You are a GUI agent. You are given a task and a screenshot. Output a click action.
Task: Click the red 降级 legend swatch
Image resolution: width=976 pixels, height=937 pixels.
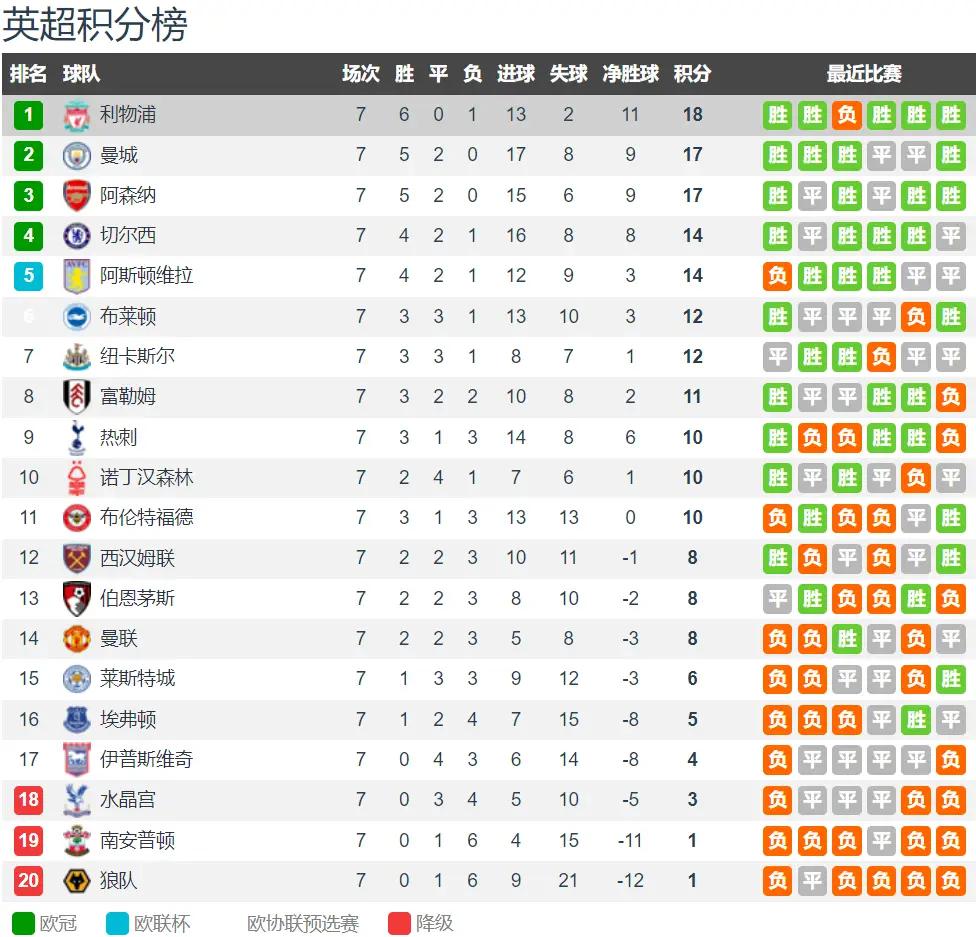pos(400,923)
